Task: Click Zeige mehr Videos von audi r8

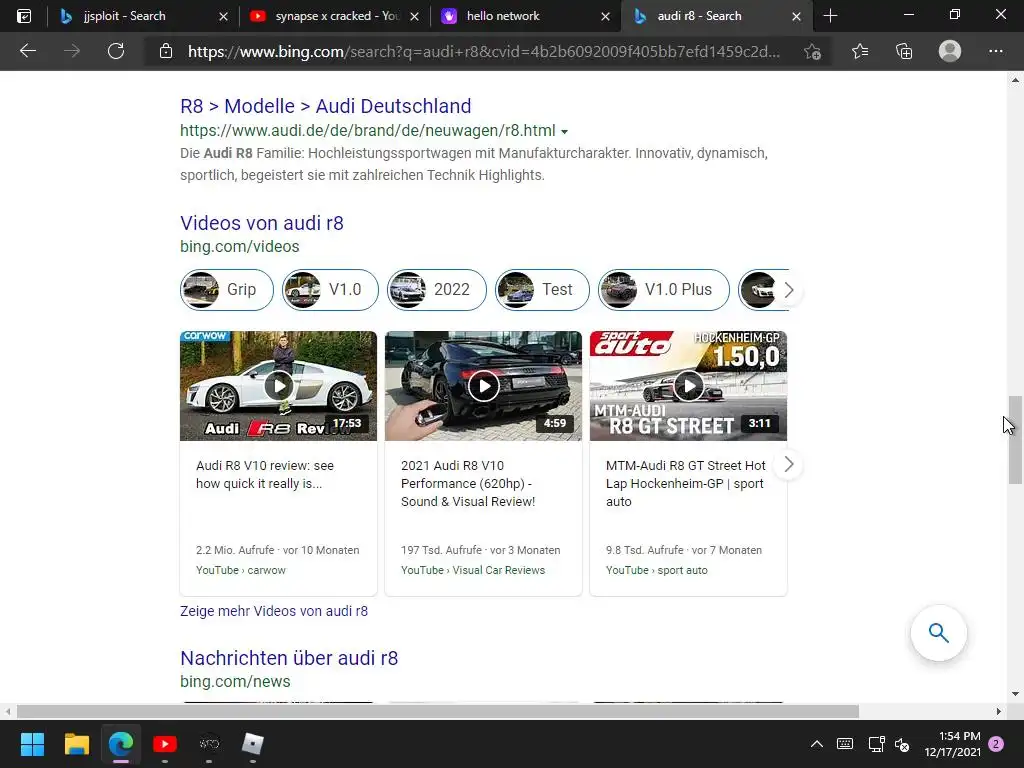Action: click(x=274, y=611)
